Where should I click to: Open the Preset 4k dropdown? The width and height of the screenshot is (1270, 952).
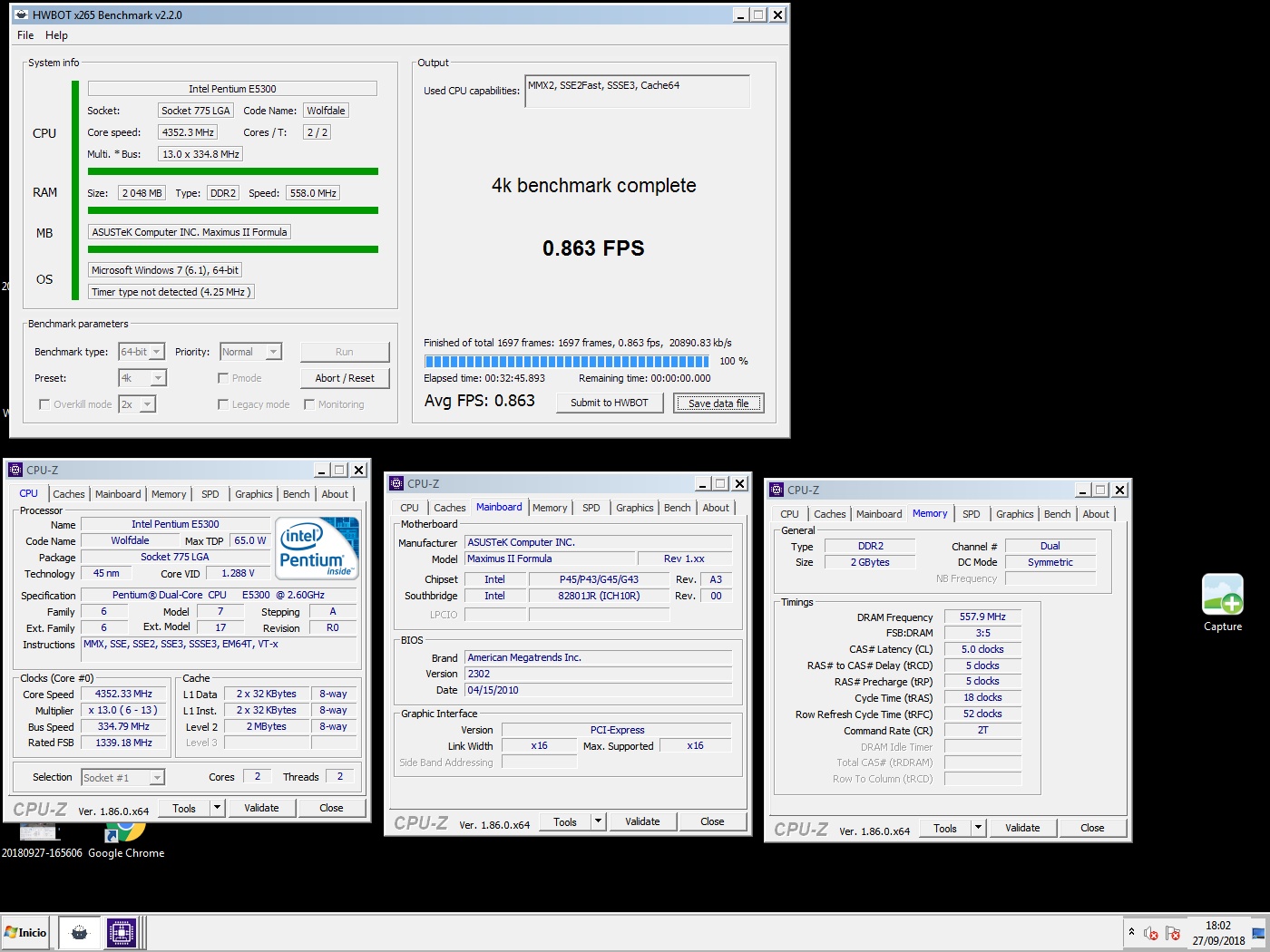click(x=142, y=378)
